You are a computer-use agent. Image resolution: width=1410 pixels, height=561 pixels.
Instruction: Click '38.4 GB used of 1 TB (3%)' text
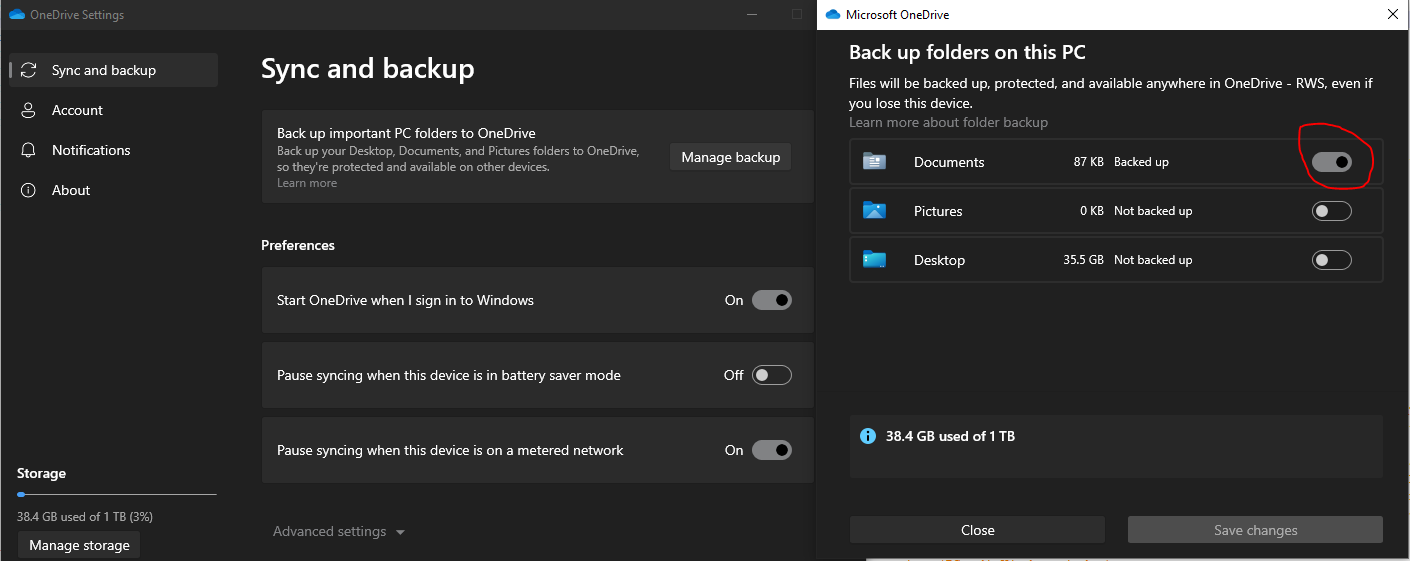click(85, 517)
